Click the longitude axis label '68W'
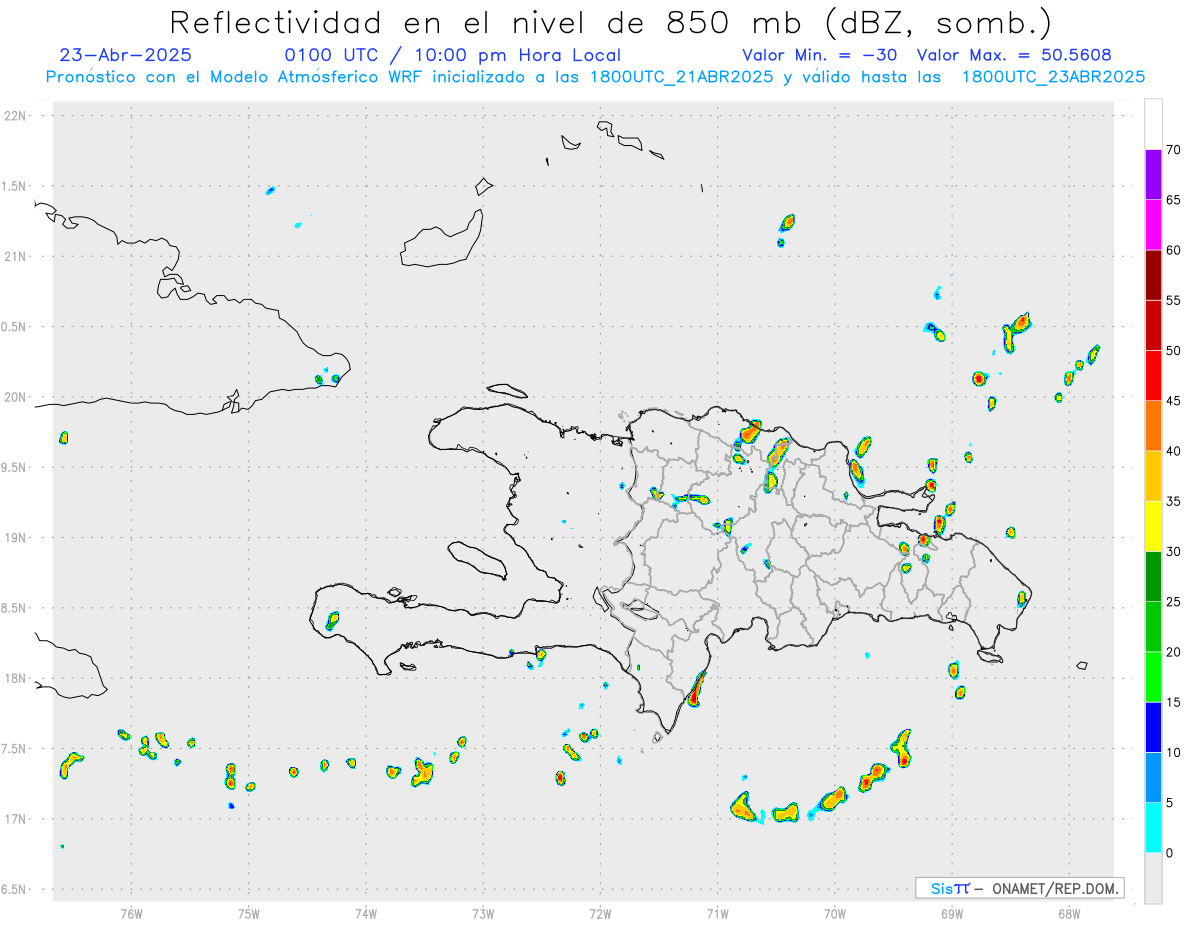 [1068, 913]
